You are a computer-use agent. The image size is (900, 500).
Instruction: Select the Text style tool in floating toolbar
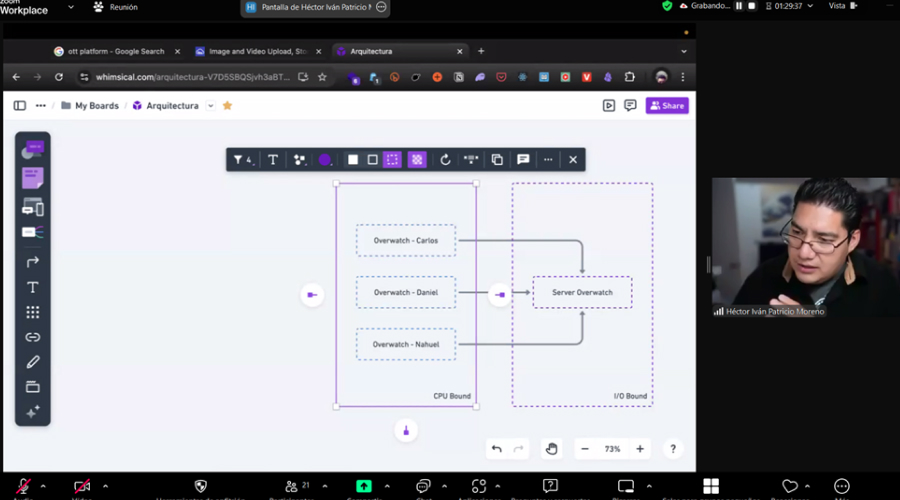click(x=273, y=160)
